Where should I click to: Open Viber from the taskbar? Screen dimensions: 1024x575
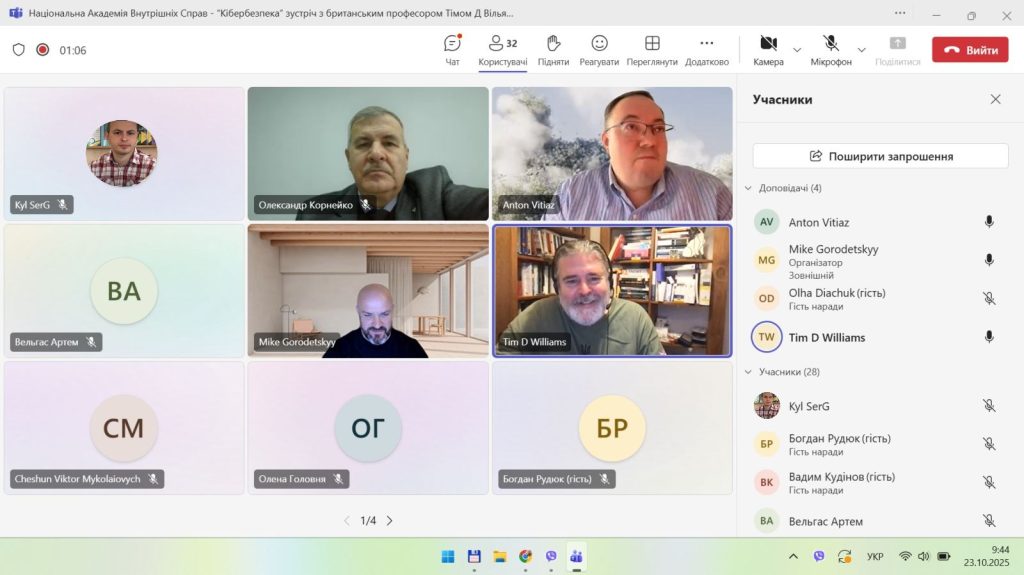551,556
